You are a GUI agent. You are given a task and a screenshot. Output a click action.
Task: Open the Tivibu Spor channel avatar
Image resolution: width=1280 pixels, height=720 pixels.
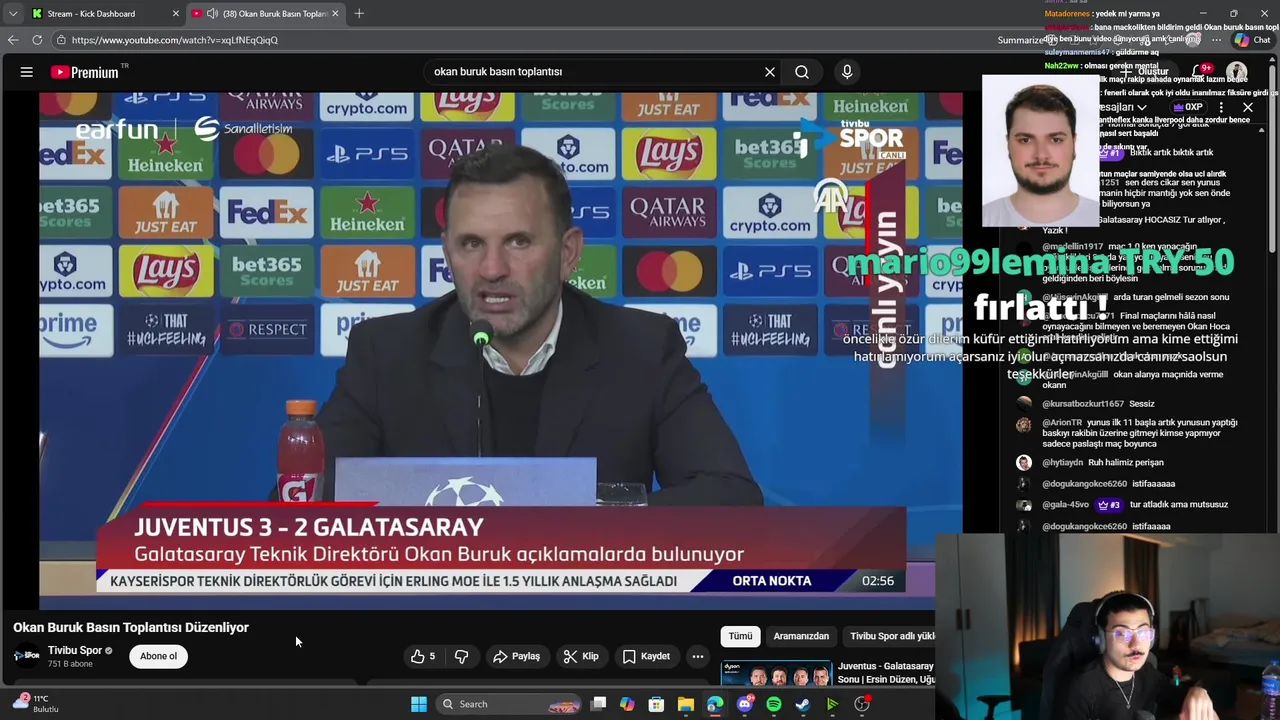(26, 656)
